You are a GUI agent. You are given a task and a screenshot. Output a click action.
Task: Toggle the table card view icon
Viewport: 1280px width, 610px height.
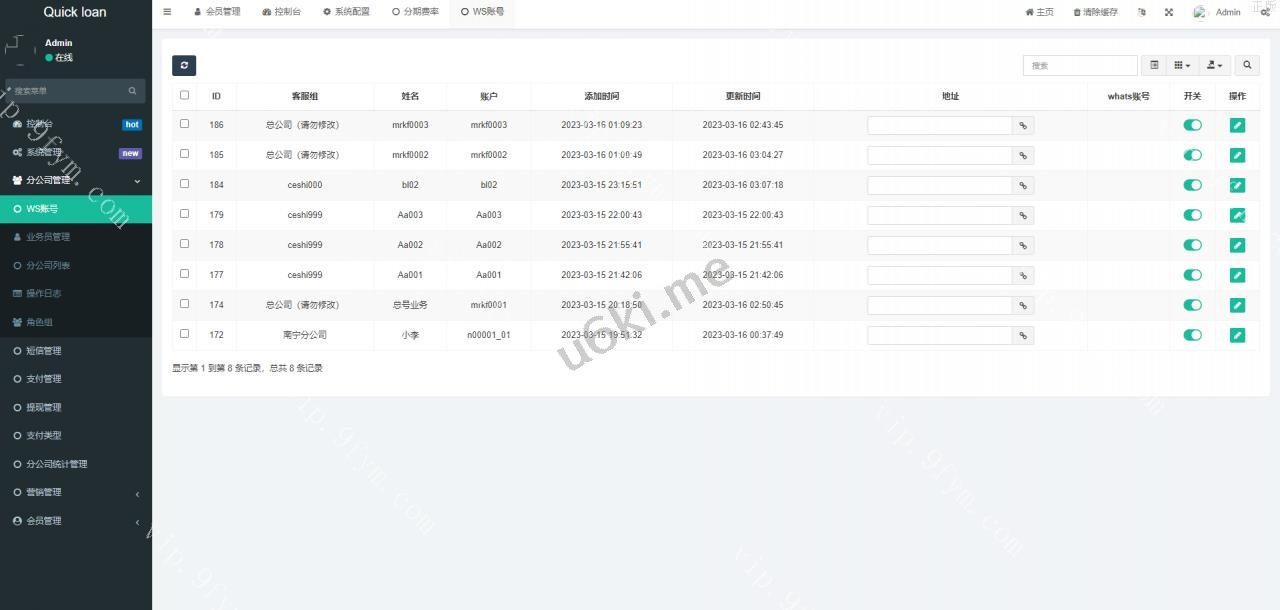1154,66
